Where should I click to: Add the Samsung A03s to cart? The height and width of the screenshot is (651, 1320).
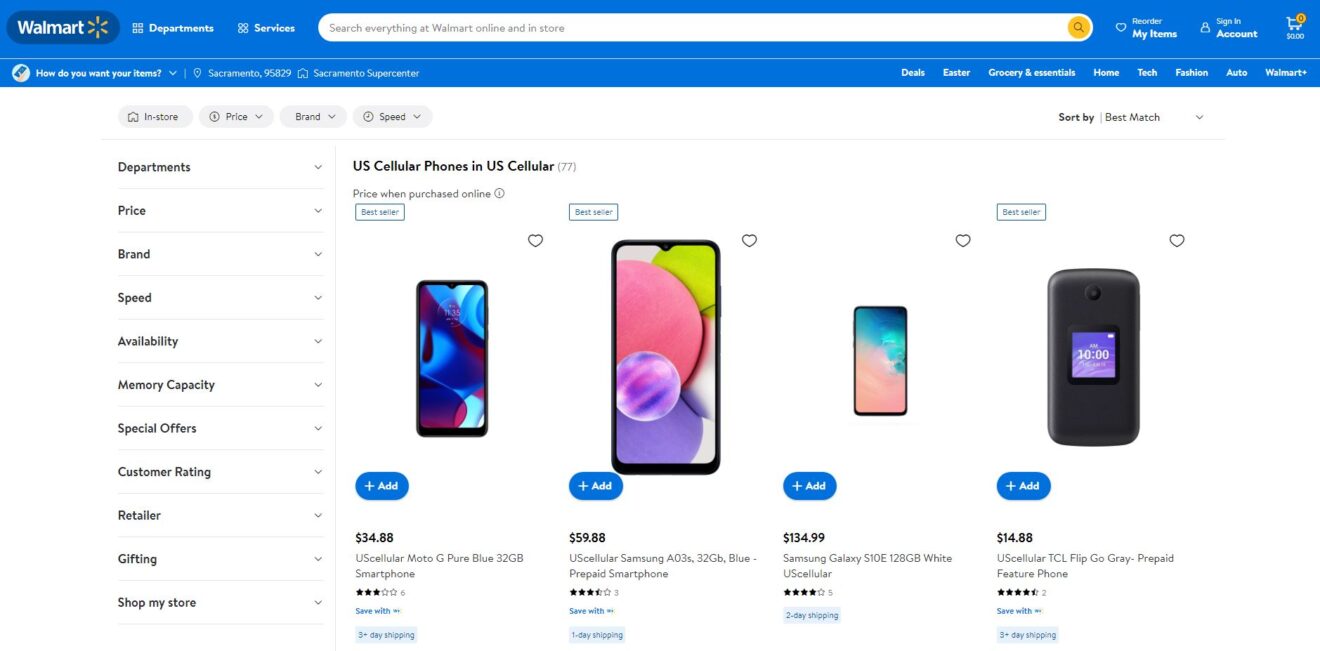pyautogui.click(x=595, y=485)
